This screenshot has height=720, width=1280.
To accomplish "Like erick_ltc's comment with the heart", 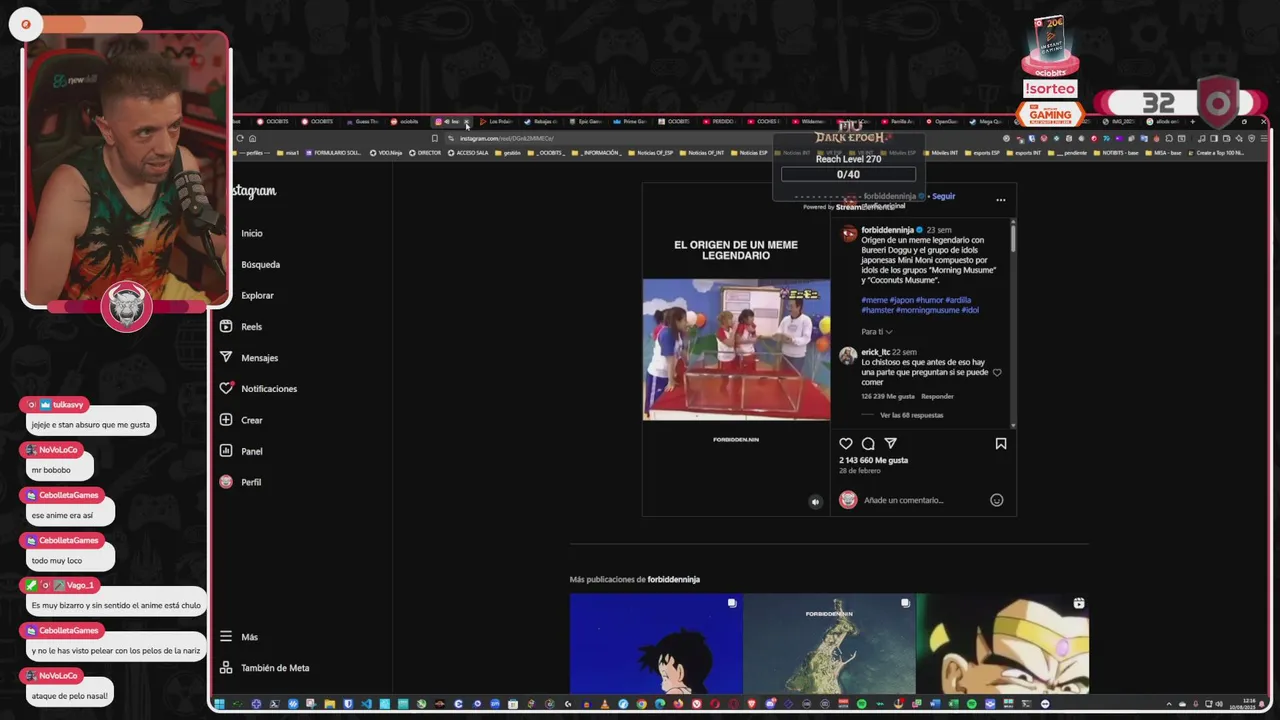I will 997,372.
